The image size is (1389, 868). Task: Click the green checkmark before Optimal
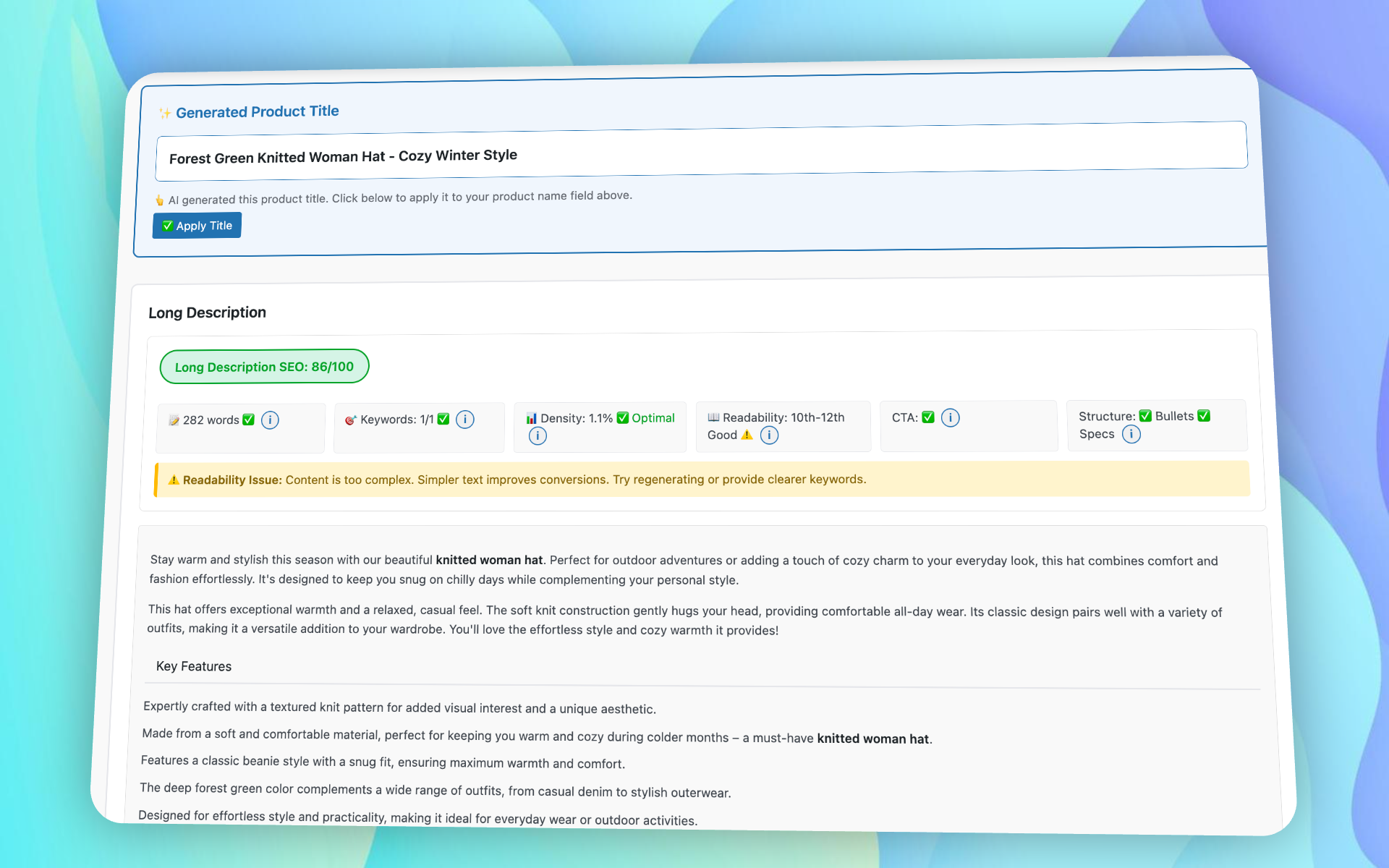point(622,418)
